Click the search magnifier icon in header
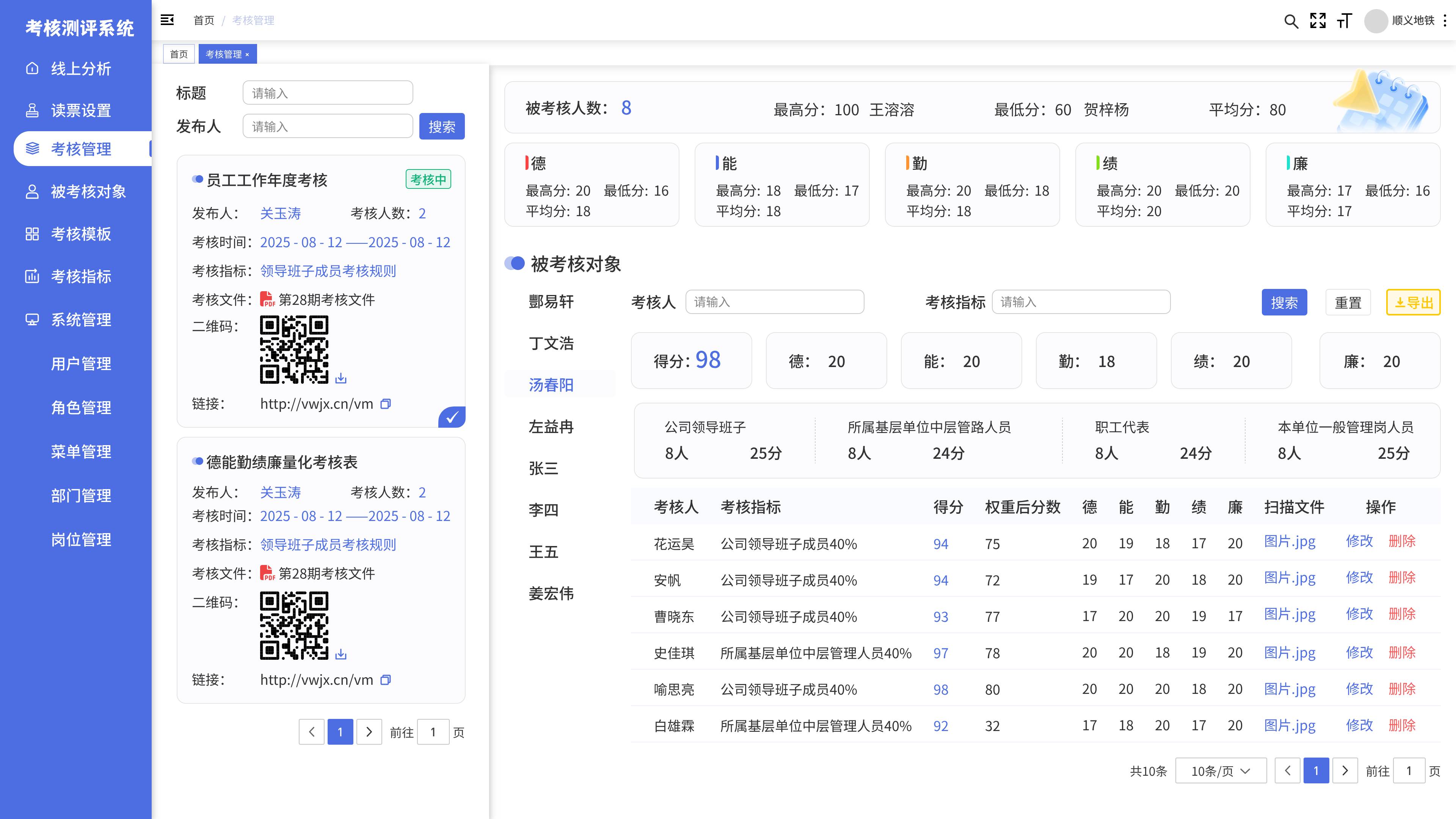1456x819 pixels. point(1290,22)
